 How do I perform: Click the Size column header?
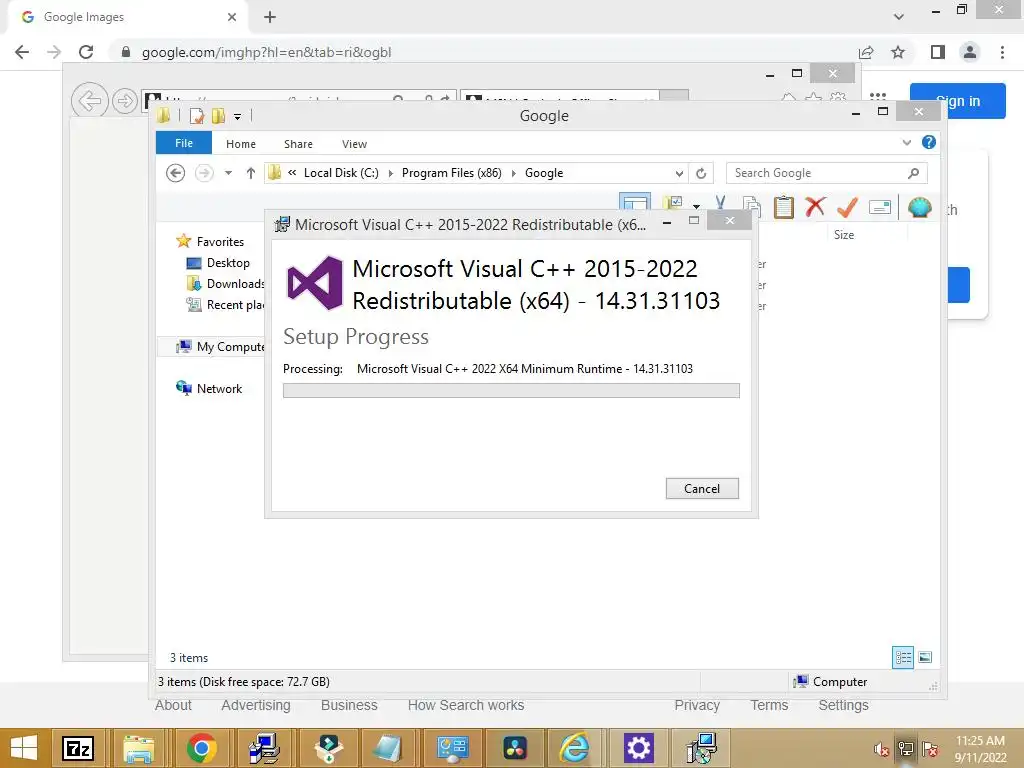click(844, 234)
